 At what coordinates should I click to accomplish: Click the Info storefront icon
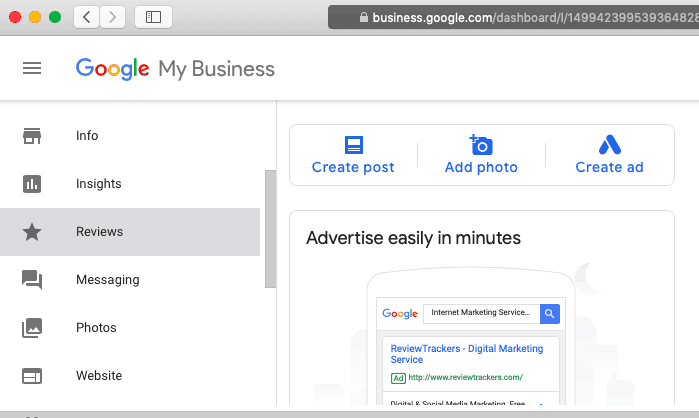(x=32, y=136)
